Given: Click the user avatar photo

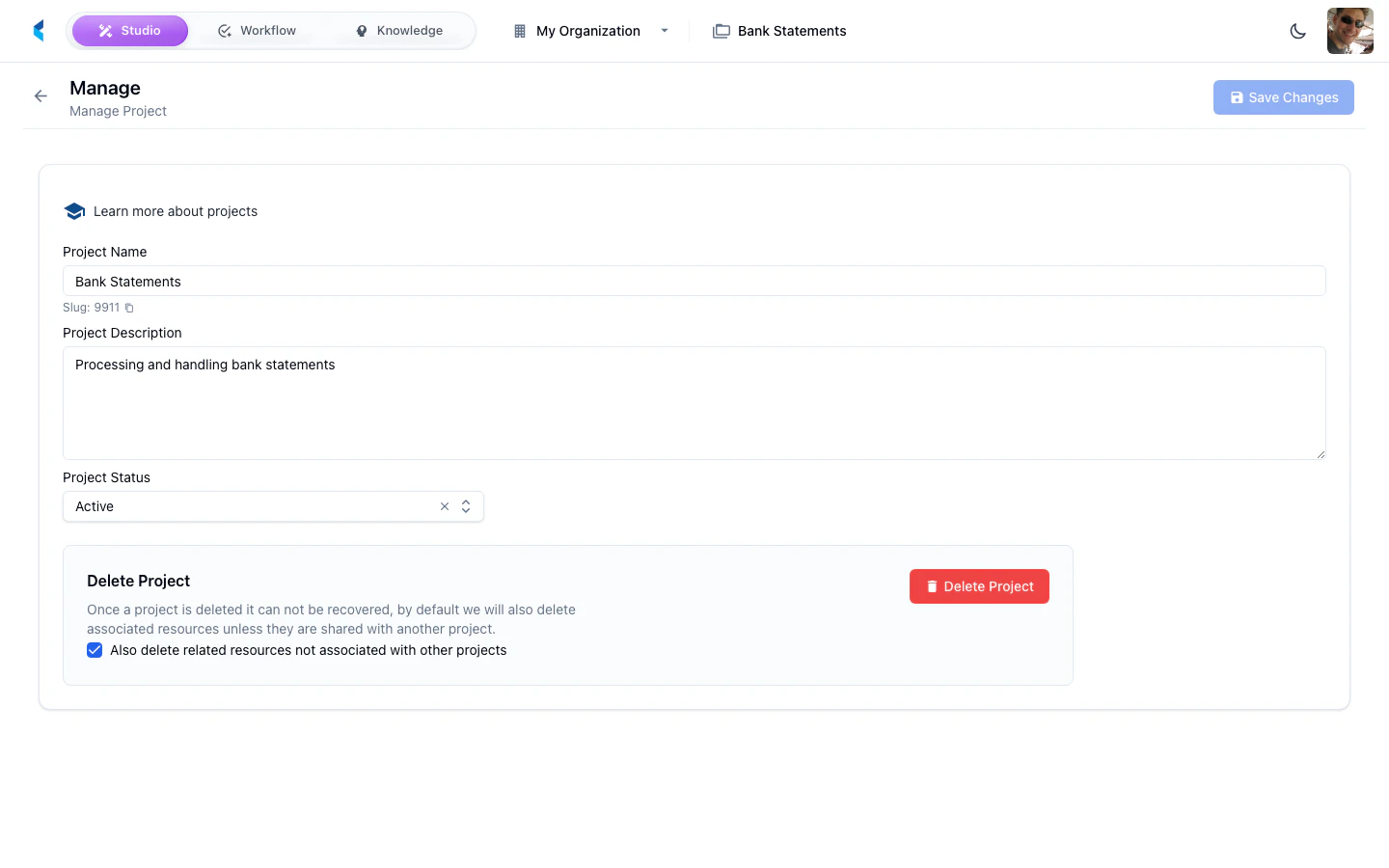Looking at the screenshot, I should point(1349,30).
